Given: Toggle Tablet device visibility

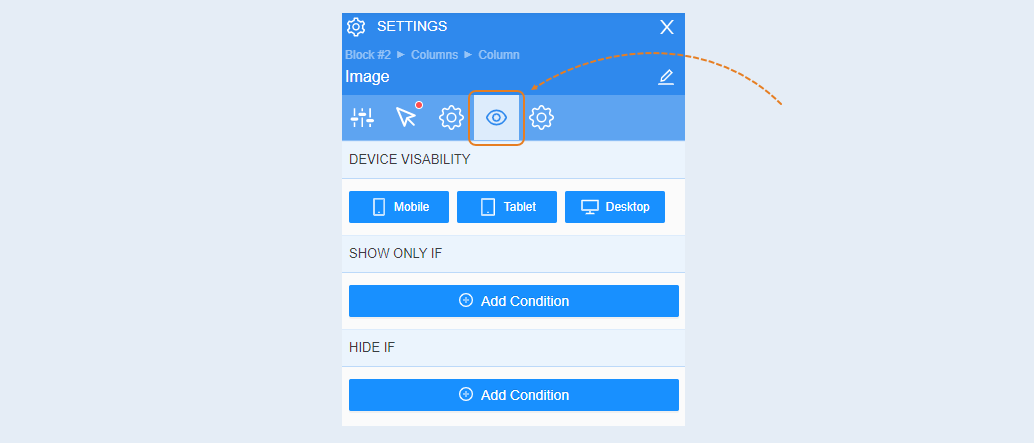Looking at the screenshot, I should pyautogui.click(x=507, y=207).
